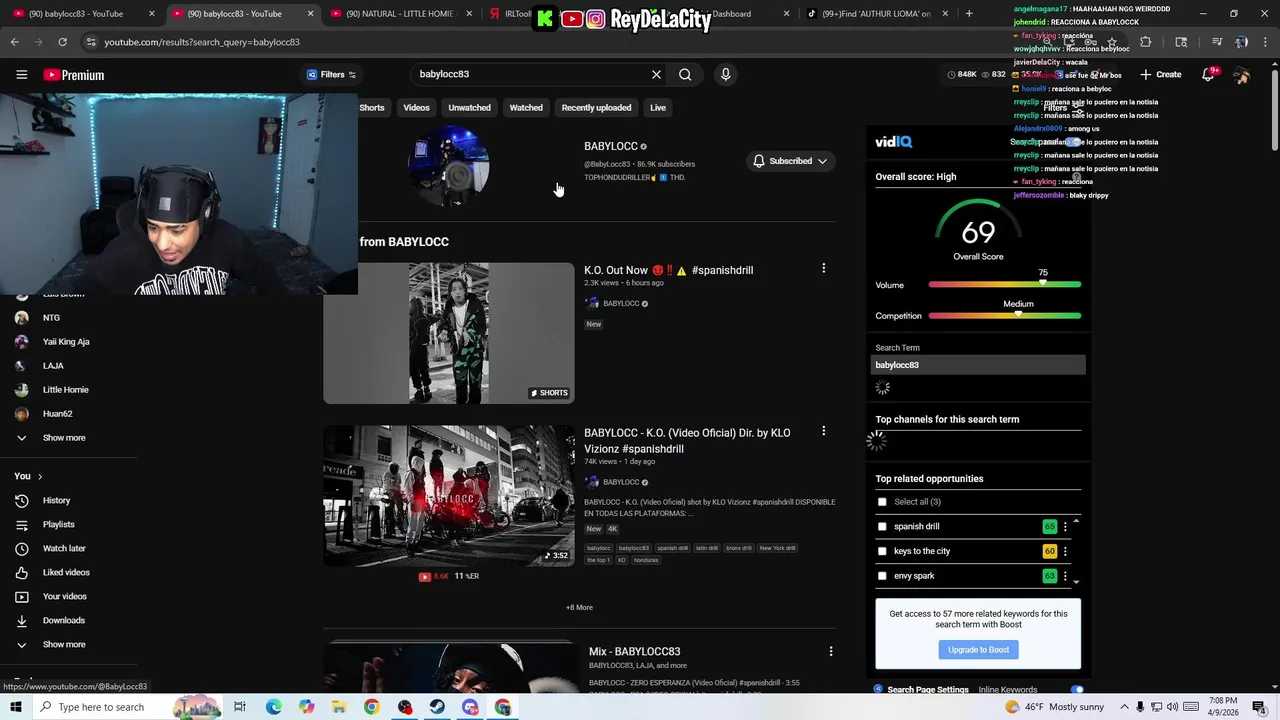
Task: Expand the You section chevron
Action: (x=40, y=476)
